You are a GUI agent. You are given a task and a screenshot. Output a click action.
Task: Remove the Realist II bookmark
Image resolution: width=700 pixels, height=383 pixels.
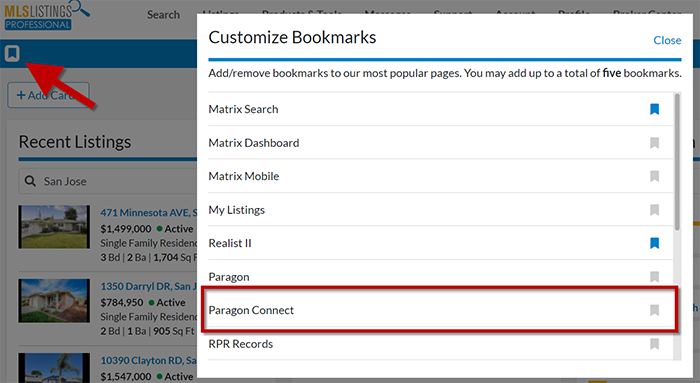tap(654, 243)
